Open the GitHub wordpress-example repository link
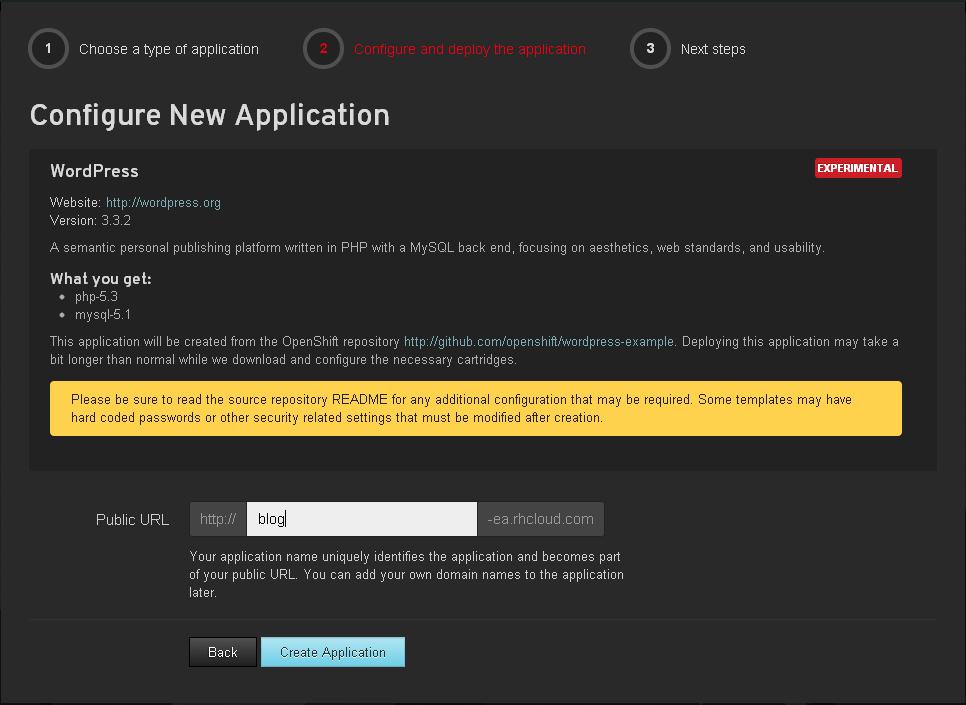The width and height of the screenshot is (966, 705). click(538, 341)
